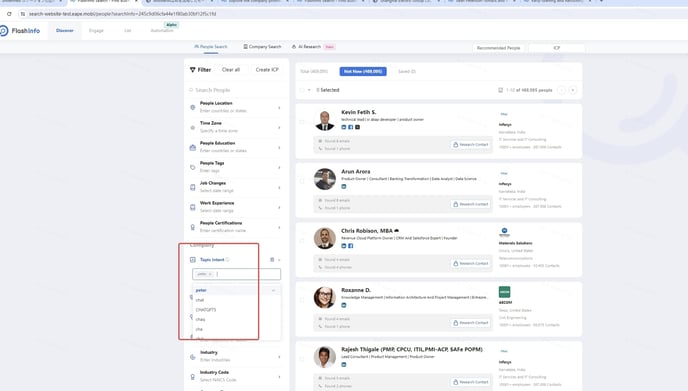The height and width of the screenshot is (391, 688).
Task: Click the People Location pin icon
Action: coord(192,108)
